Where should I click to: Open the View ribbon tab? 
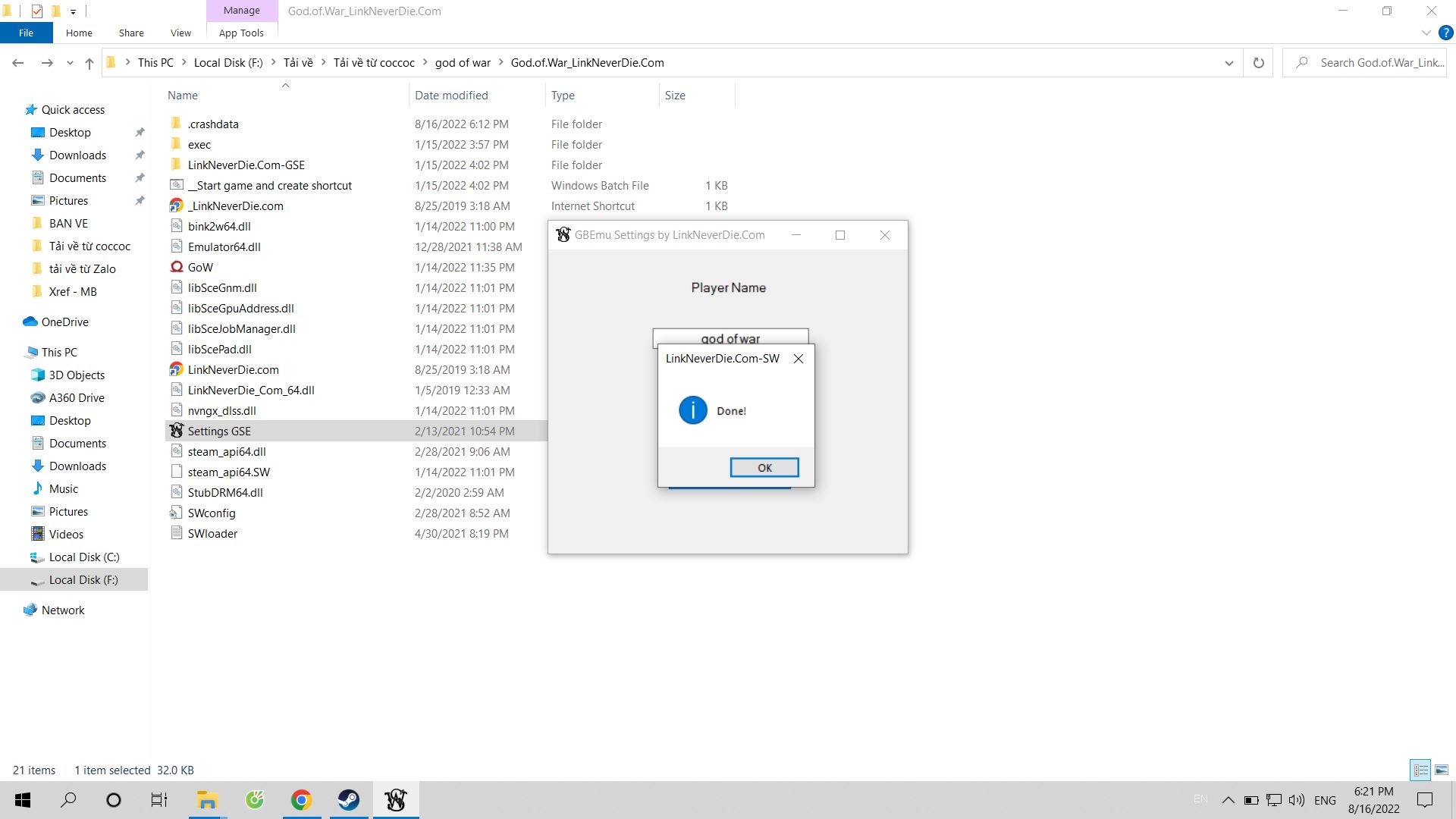pos(180,33)
